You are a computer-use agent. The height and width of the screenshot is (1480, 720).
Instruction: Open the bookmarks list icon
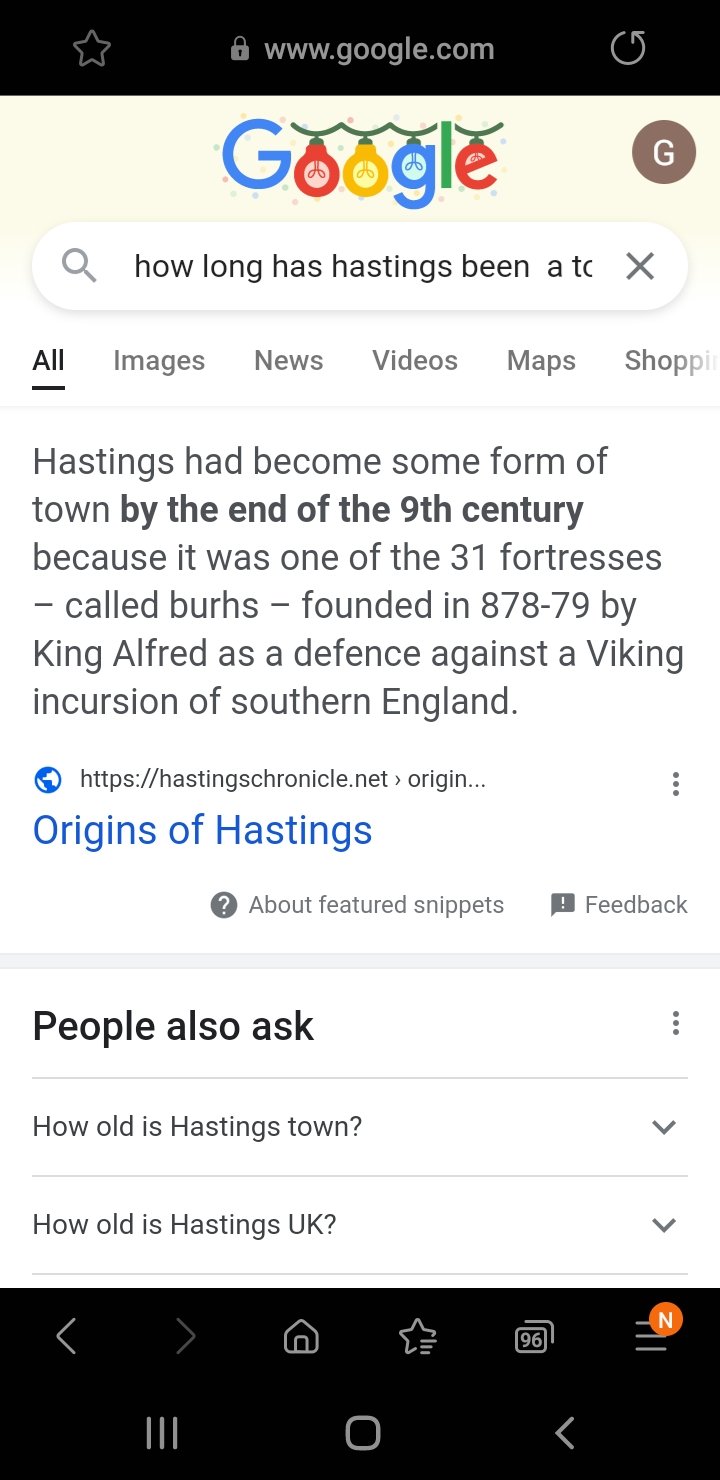(417, 1336)
